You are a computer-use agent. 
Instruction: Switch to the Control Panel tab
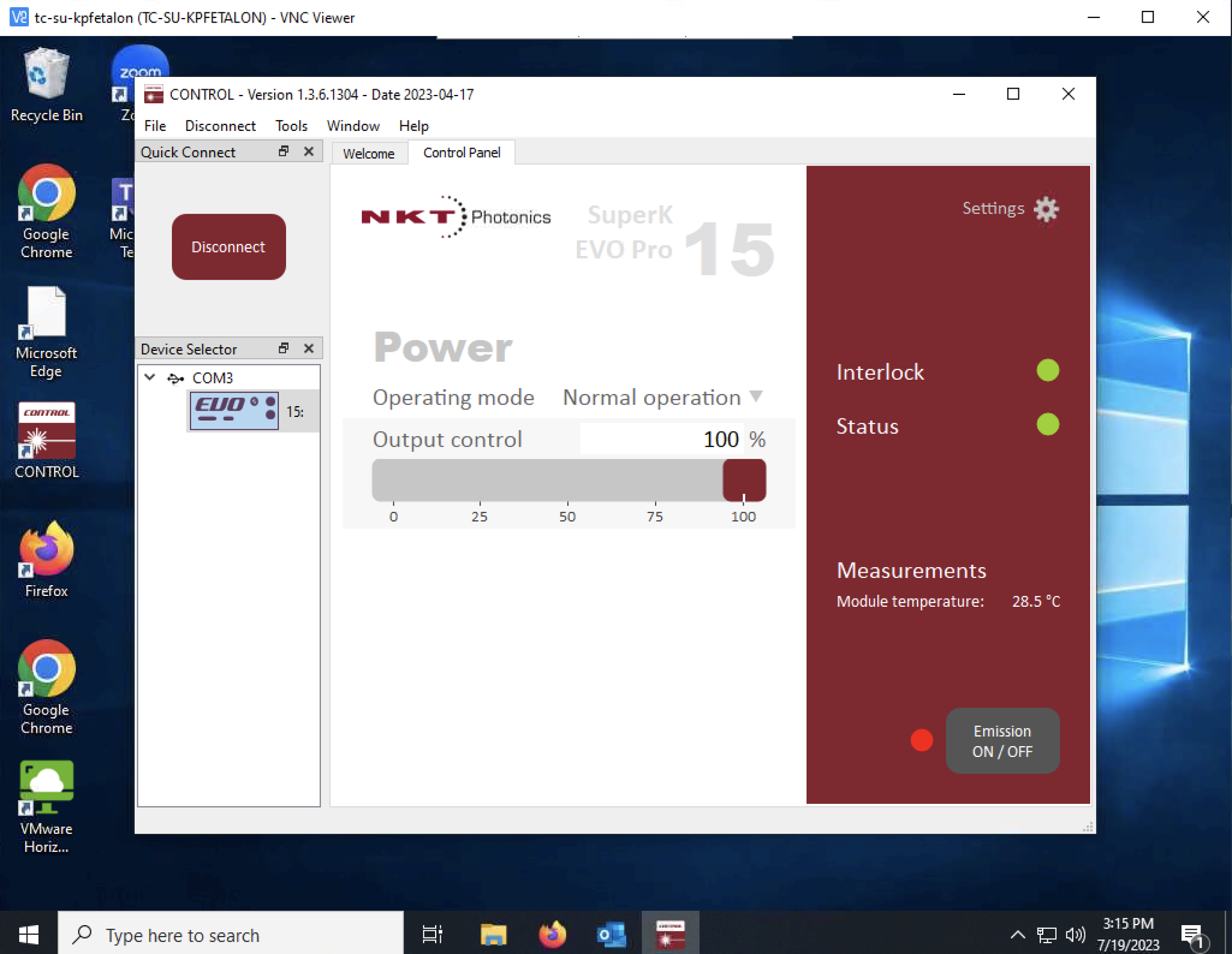point(461,153)
